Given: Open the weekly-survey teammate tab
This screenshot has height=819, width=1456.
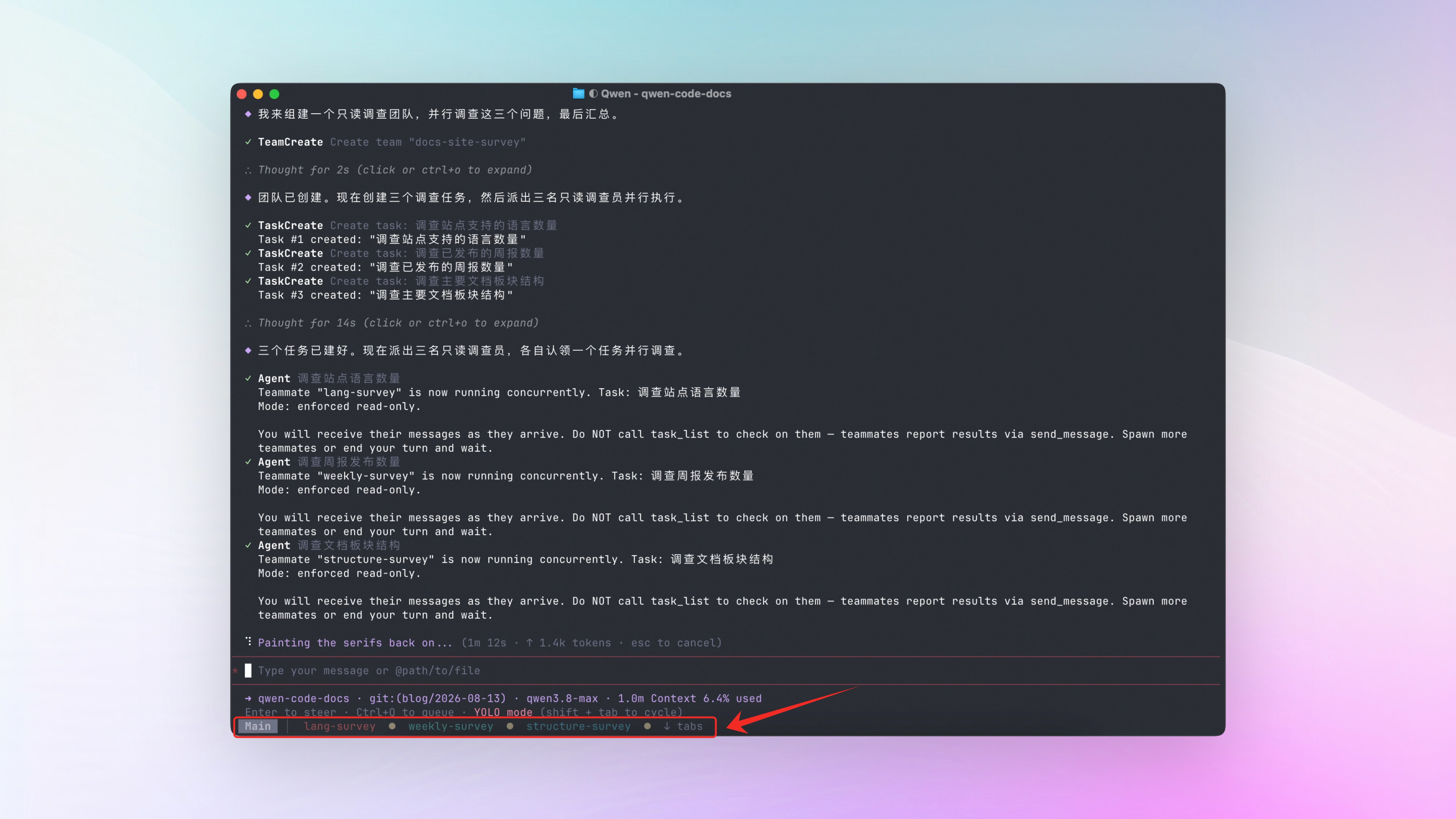Looking at the screenshot, I should (x=450, y=726).
